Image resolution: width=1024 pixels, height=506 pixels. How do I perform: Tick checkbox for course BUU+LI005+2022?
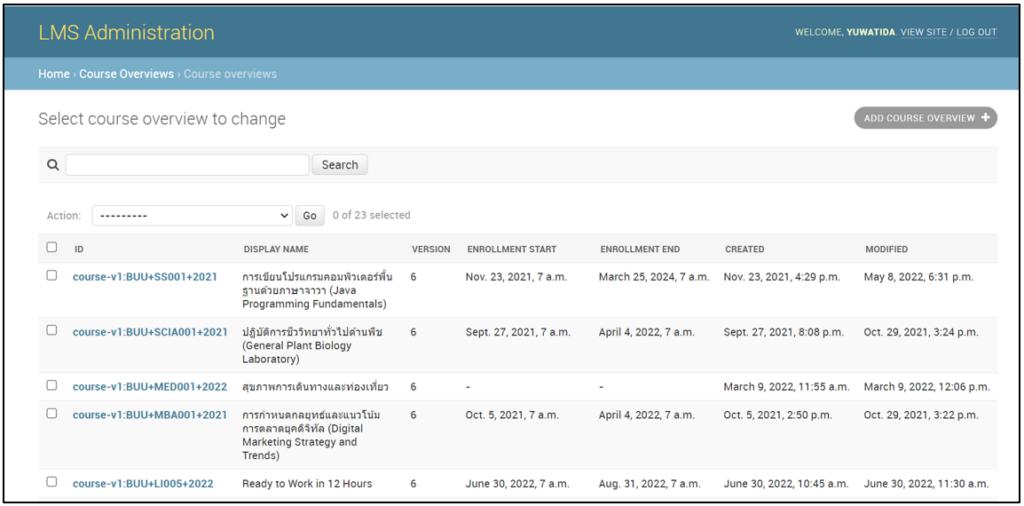(52, 482)
